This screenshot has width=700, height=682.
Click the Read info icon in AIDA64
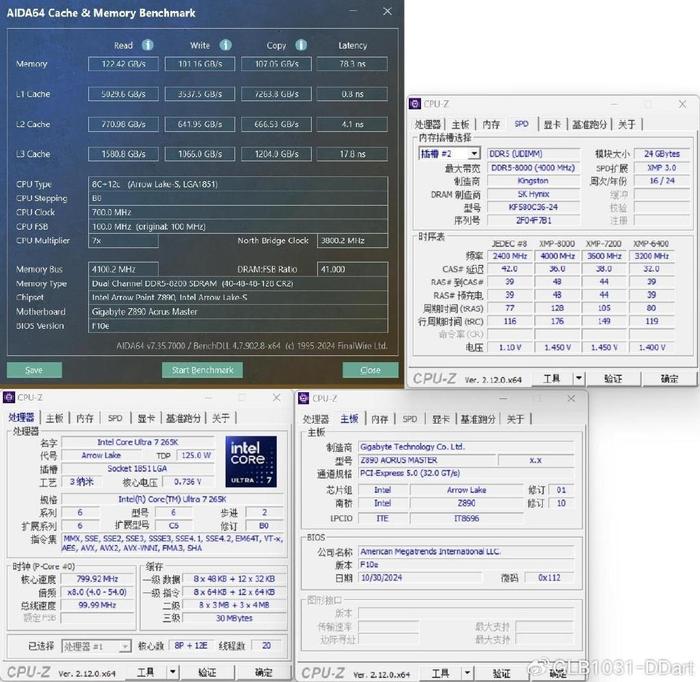[x=148, y=45]
